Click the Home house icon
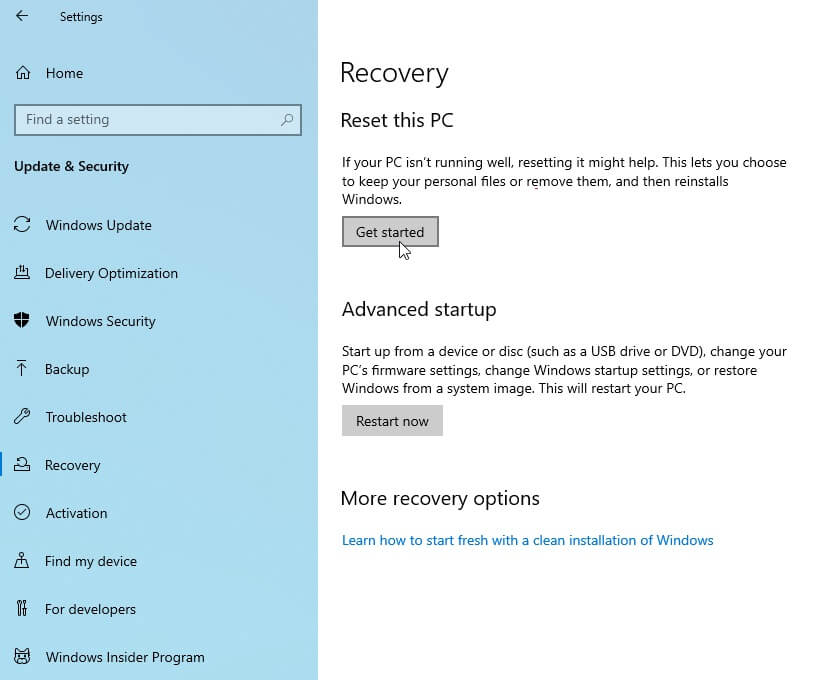This screenshot has width=834, height=680. click(x=22, y=72)
